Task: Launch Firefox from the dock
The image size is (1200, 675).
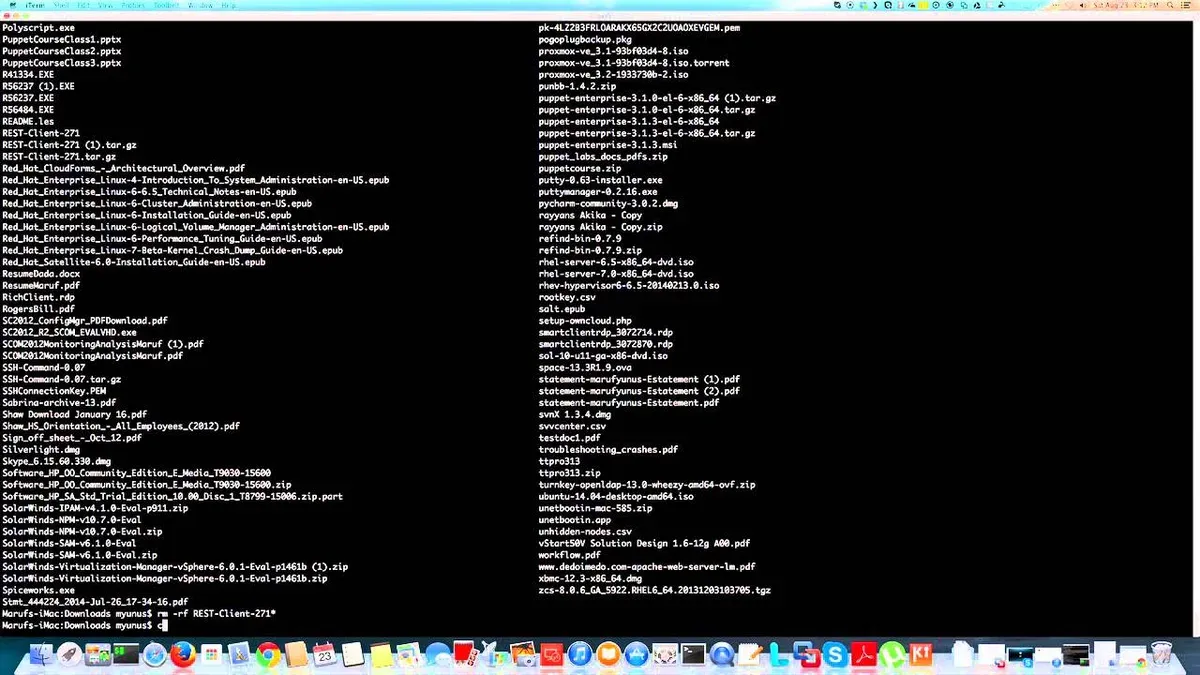Action: click(x=182, y=655)
